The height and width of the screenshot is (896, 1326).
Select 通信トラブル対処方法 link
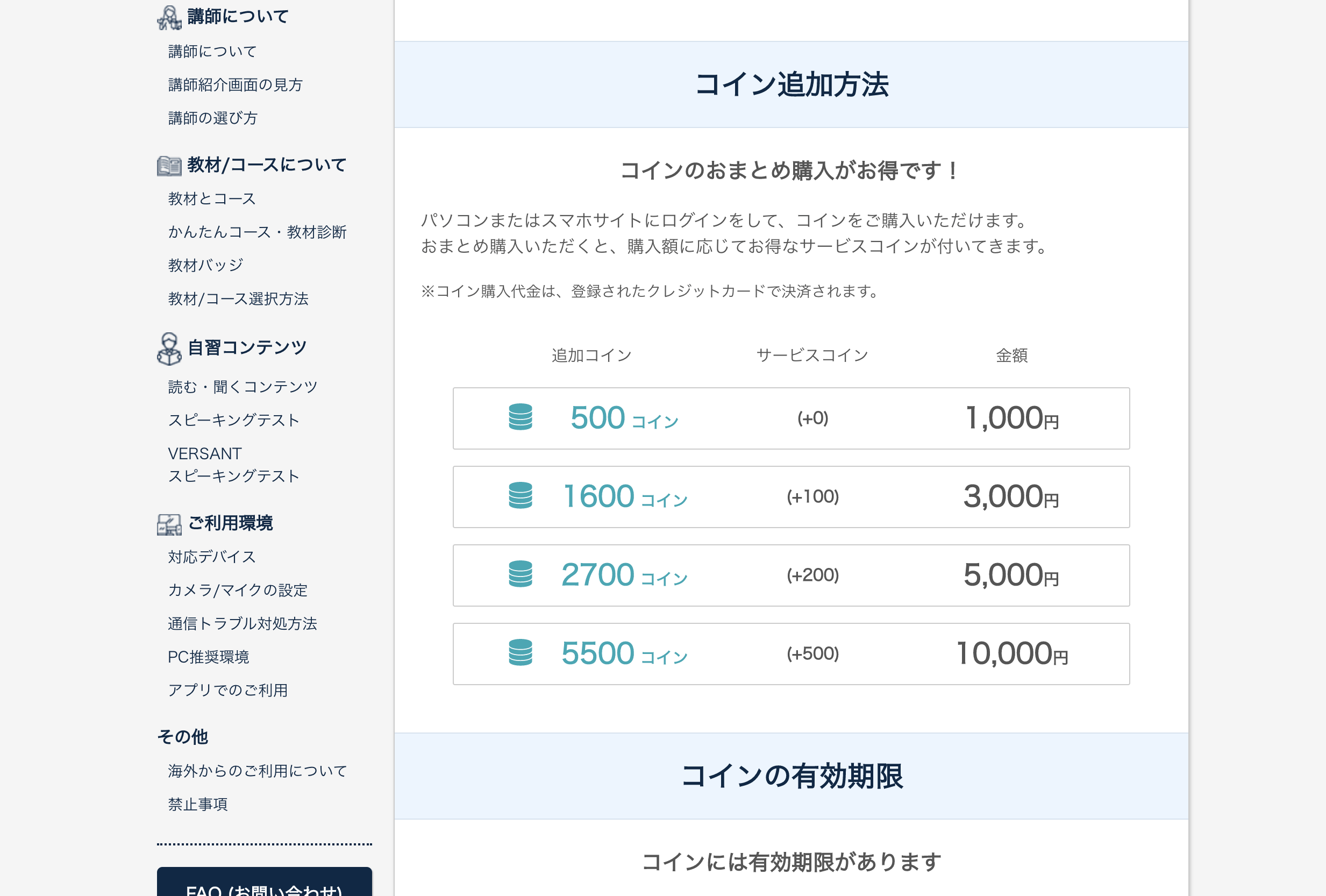[x=242, y=623]
